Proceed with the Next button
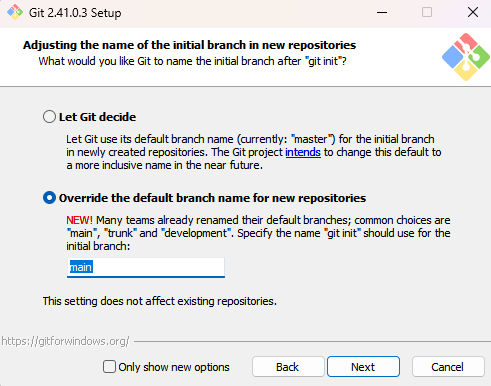The height and width of the screenshot is (386, 491). coord(363,367)
